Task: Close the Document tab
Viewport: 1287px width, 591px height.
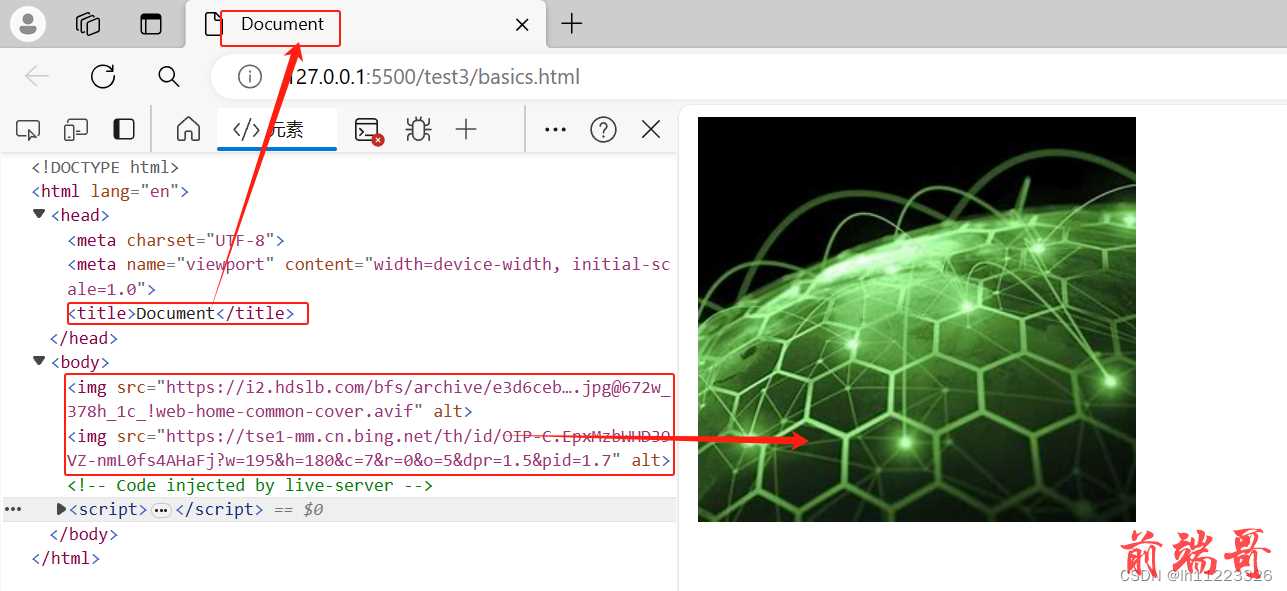Action: pos(522,25)
